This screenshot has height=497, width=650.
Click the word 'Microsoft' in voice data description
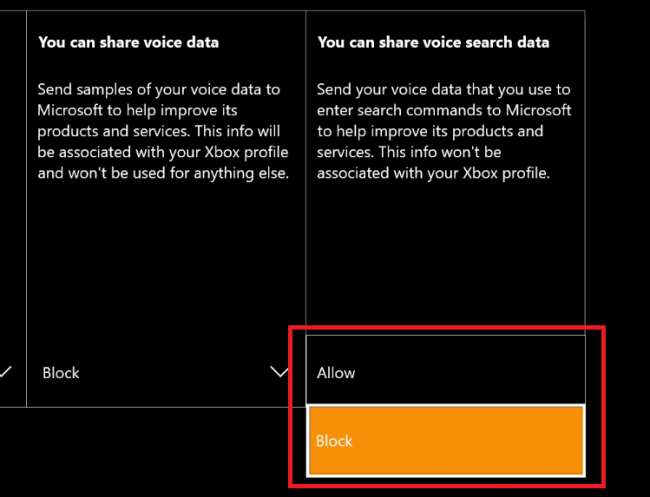pos(72,110)
